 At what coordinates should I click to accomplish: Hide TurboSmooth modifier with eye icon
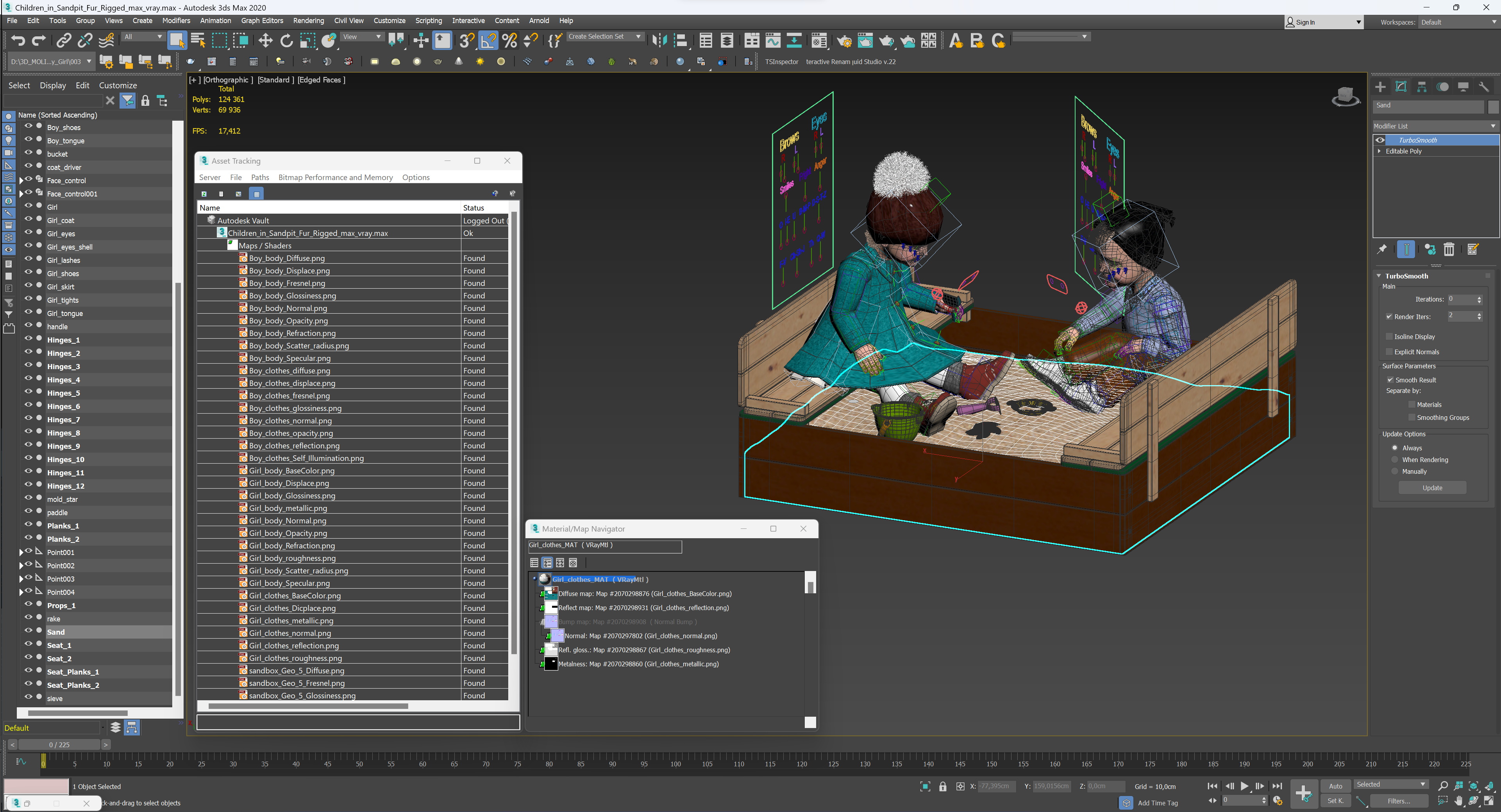point(1380,140)
